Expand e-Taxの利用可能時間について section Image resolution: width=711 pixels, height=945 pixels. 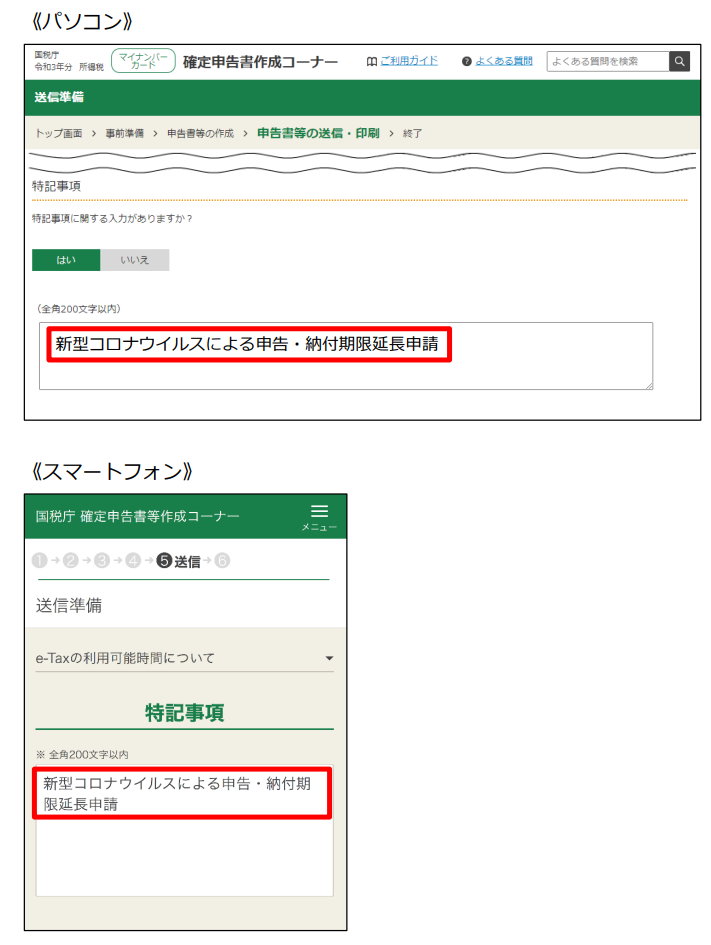pyautogui.click(x=184, y=658)
